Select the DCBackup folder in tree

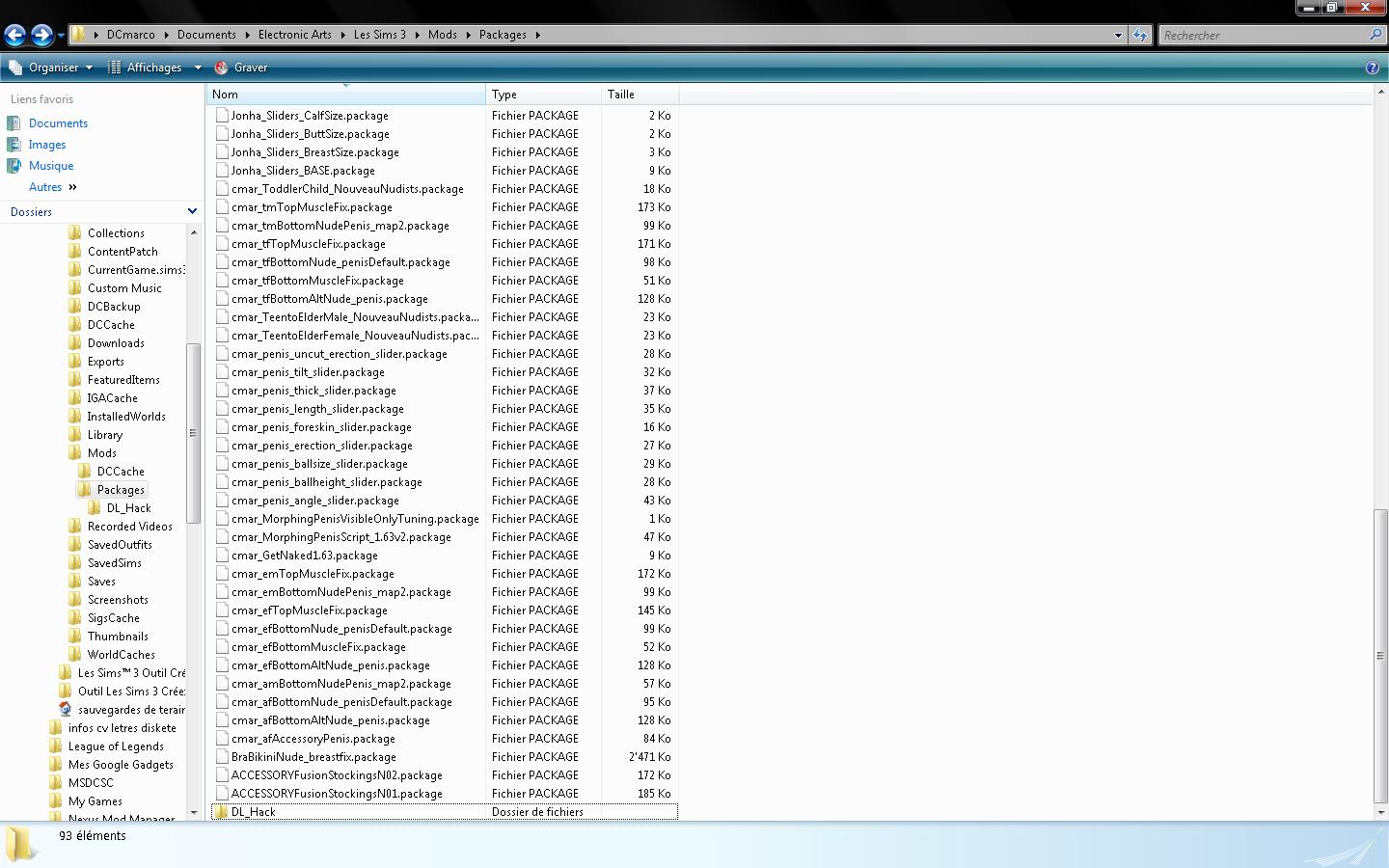coord(114,307)
